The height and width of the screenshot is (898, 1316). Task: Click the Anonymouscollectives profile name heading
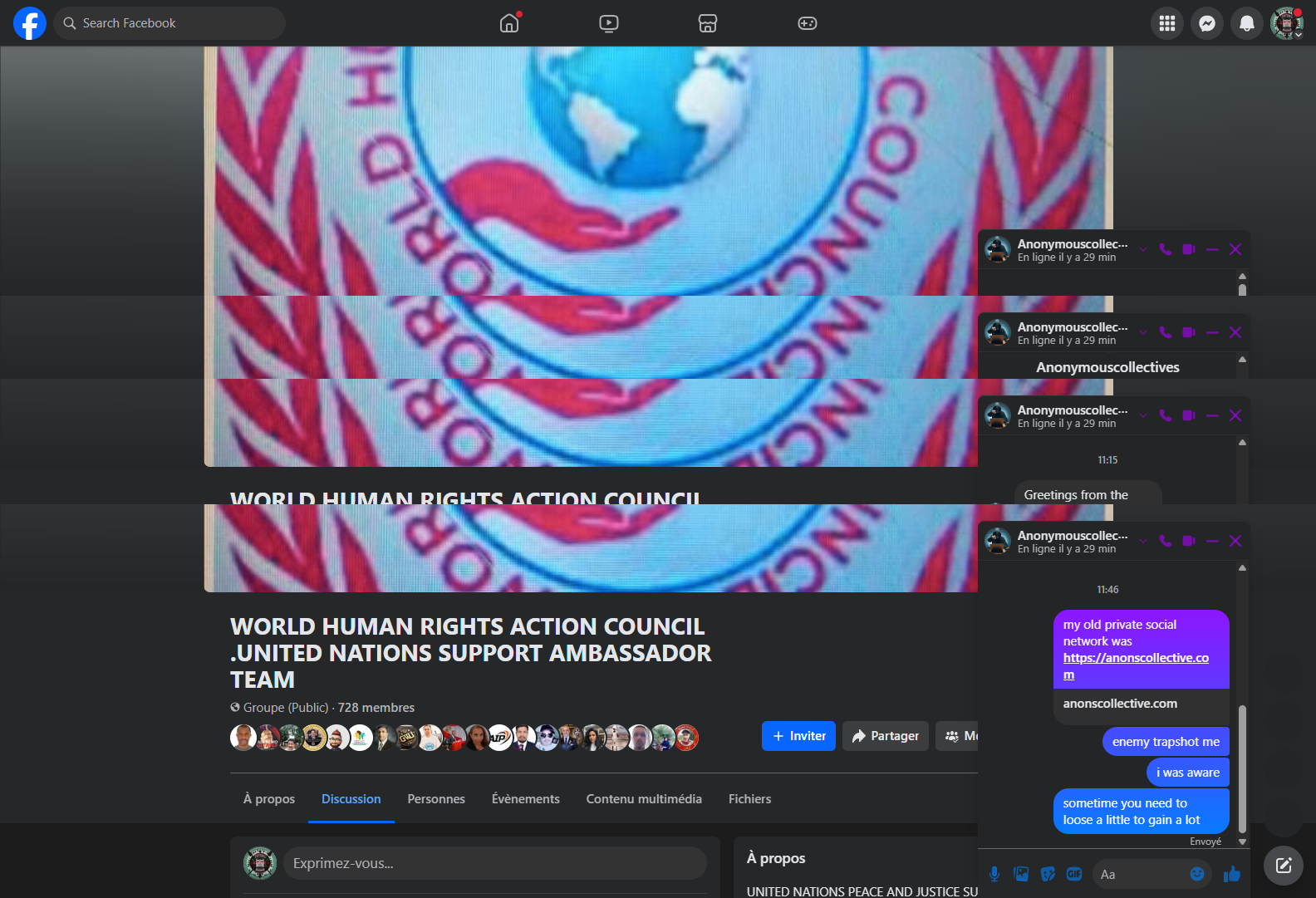1107,367
